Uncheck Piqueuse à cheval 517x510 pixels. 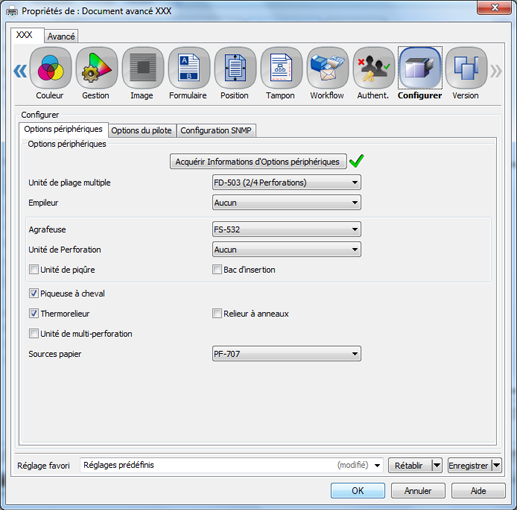(x=34, y=293)
